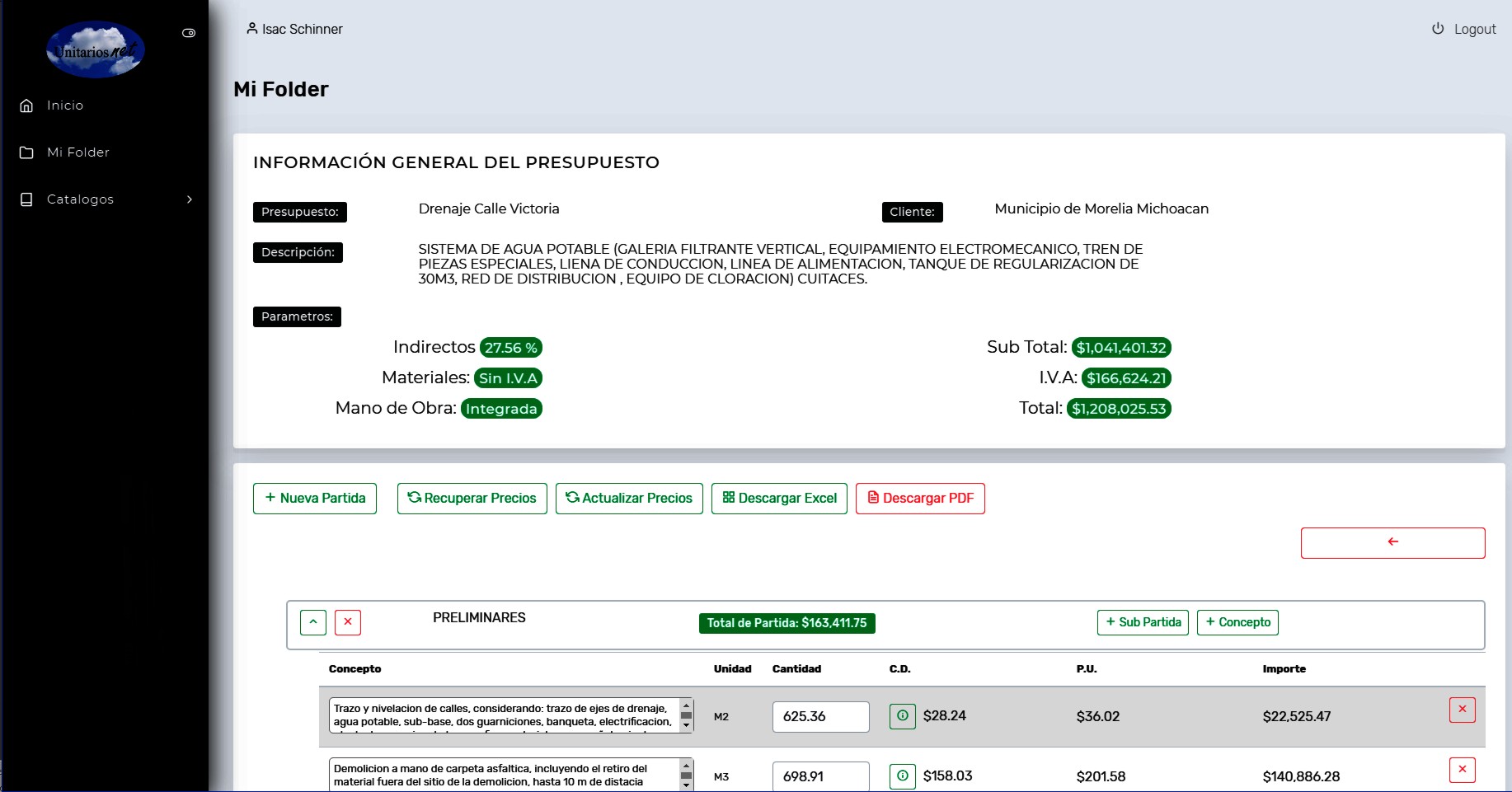This screenshot has height=792, width=1512.
Task: Open the cost detail icon beside $28.24
Action: pos(902,715)
